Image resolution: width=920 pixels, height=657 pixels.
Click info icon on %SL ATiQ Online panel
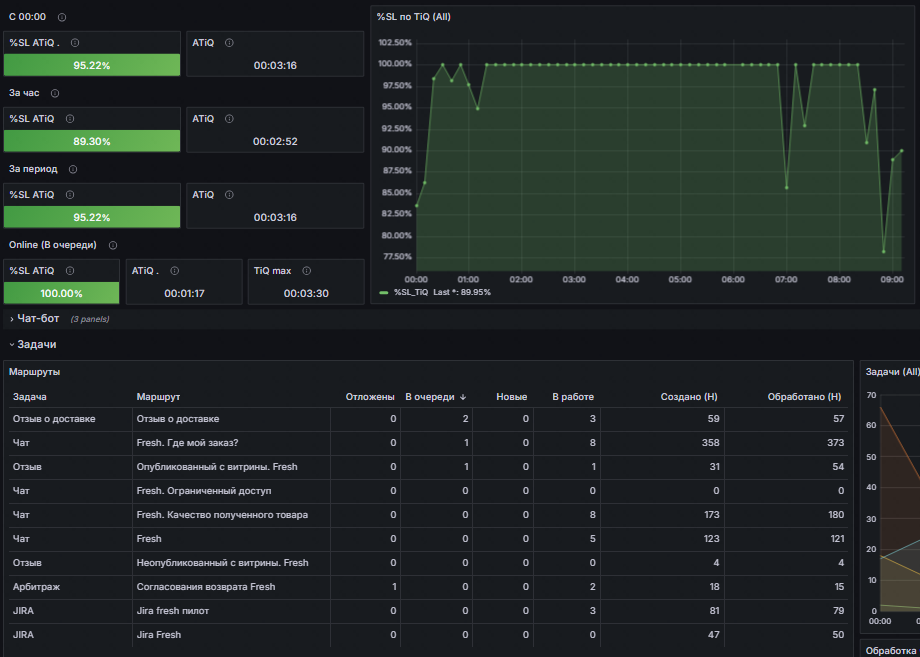pos(70,271)
